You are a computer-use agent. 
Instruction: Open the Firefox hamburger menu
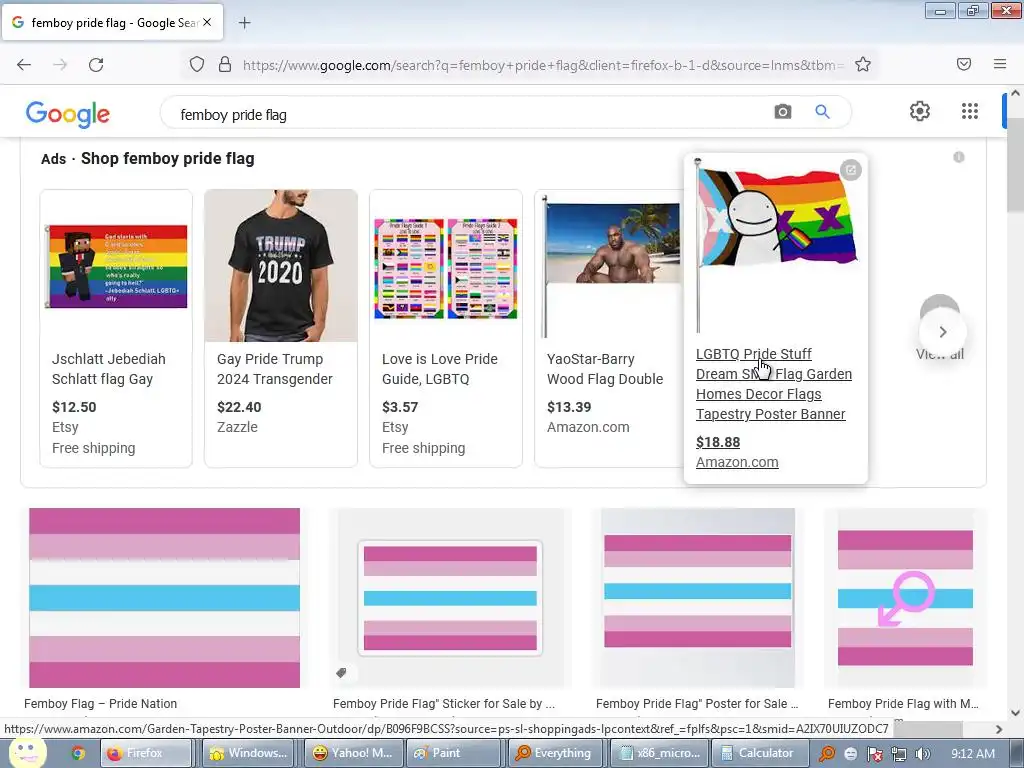1000,64
